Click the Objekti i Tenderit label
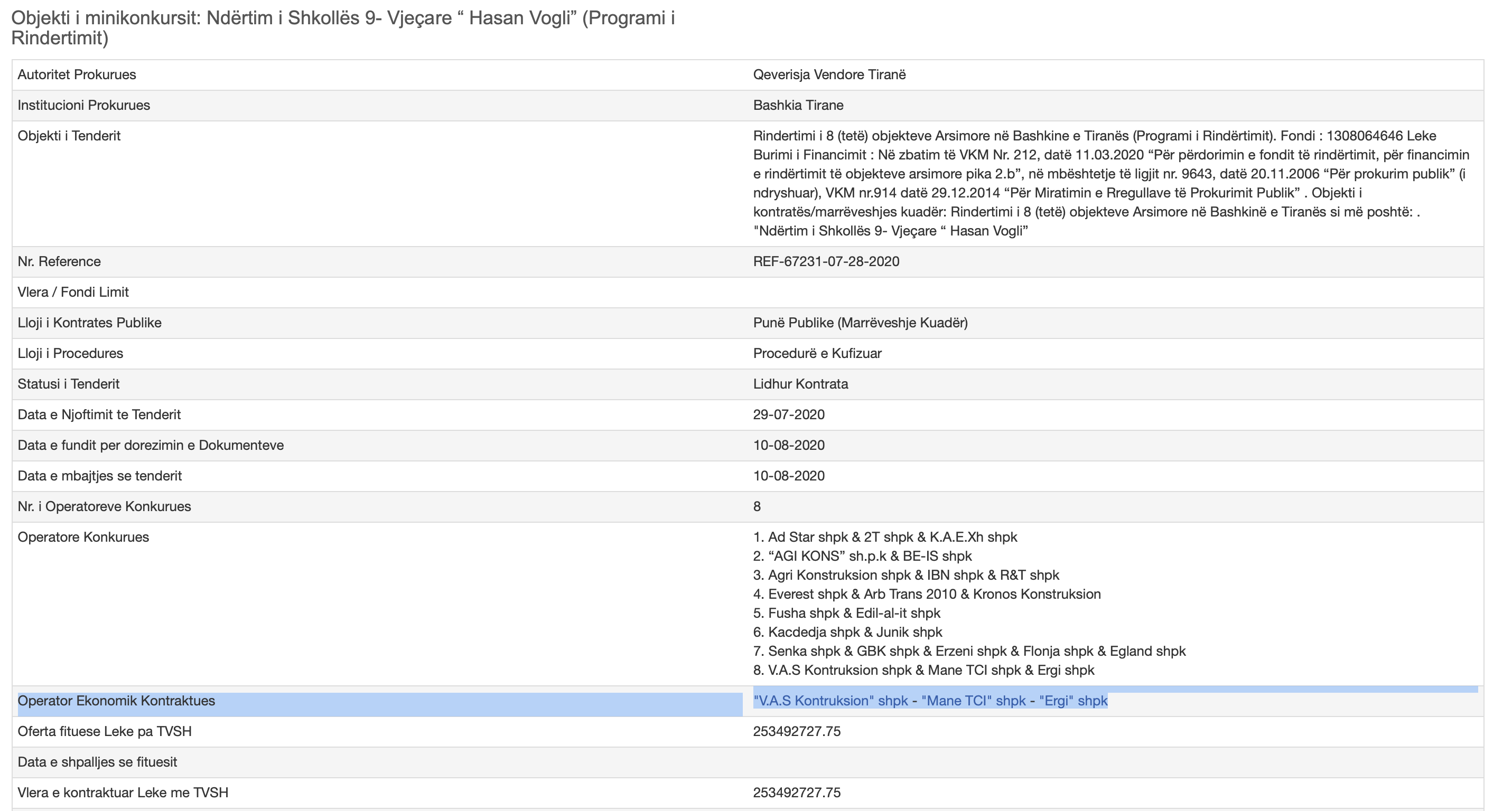Screen dimensions: 1512x811 coord(69,136)
